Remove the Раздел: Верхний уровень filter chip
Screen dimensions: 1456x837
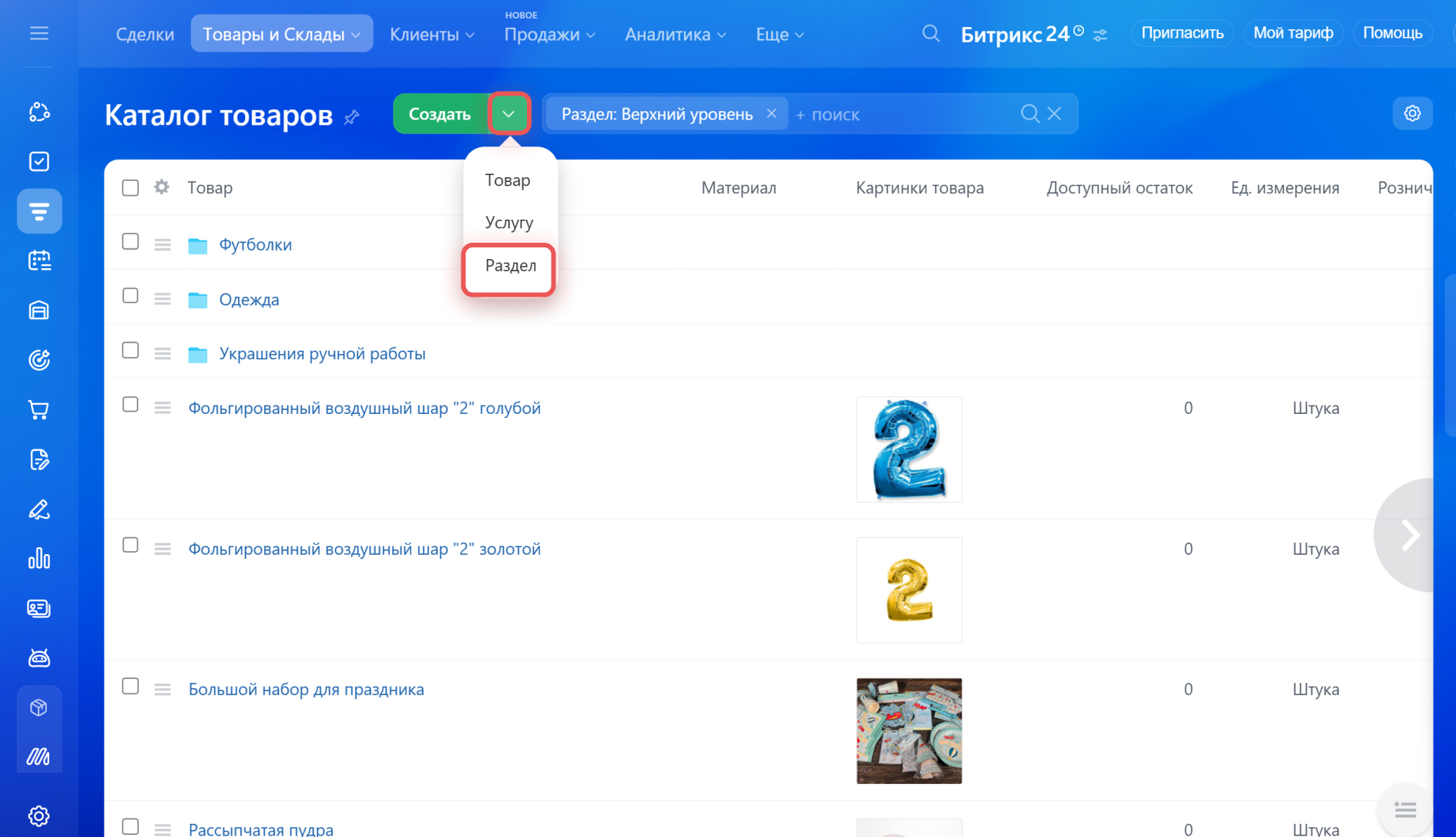click(x=771, y=113)
